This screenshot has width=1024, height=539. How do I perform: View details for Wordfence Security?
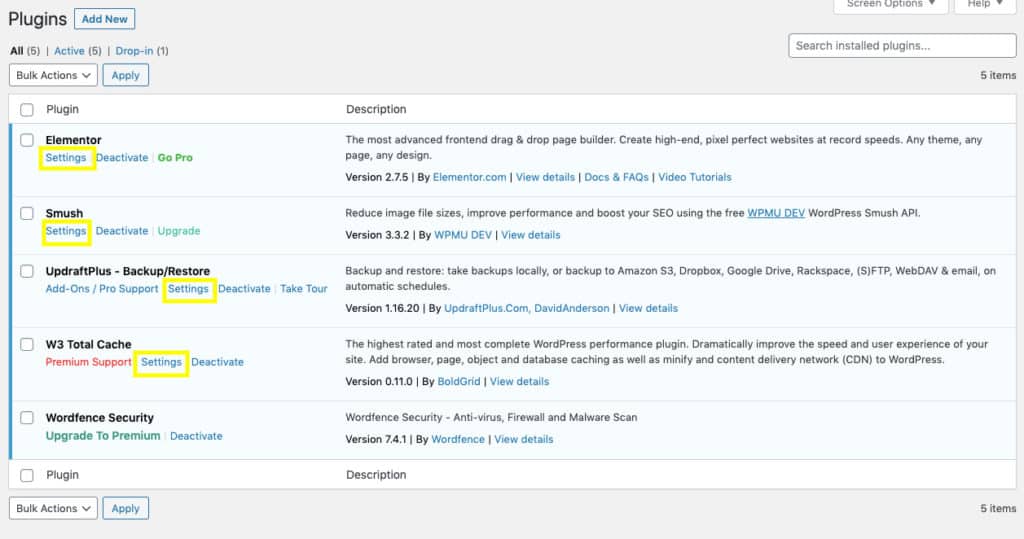pyautogui.click(x=524, y=439)
